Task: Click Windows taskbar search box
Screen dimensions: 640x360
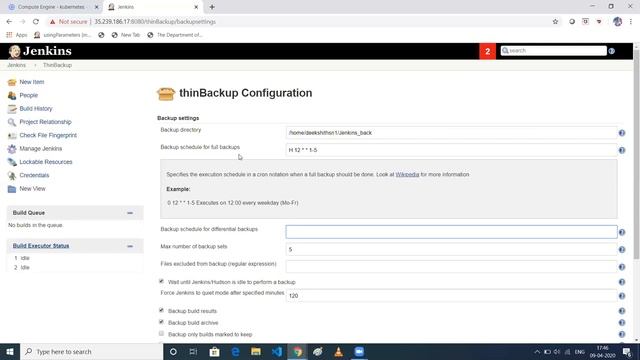Action: pos(91,352)
